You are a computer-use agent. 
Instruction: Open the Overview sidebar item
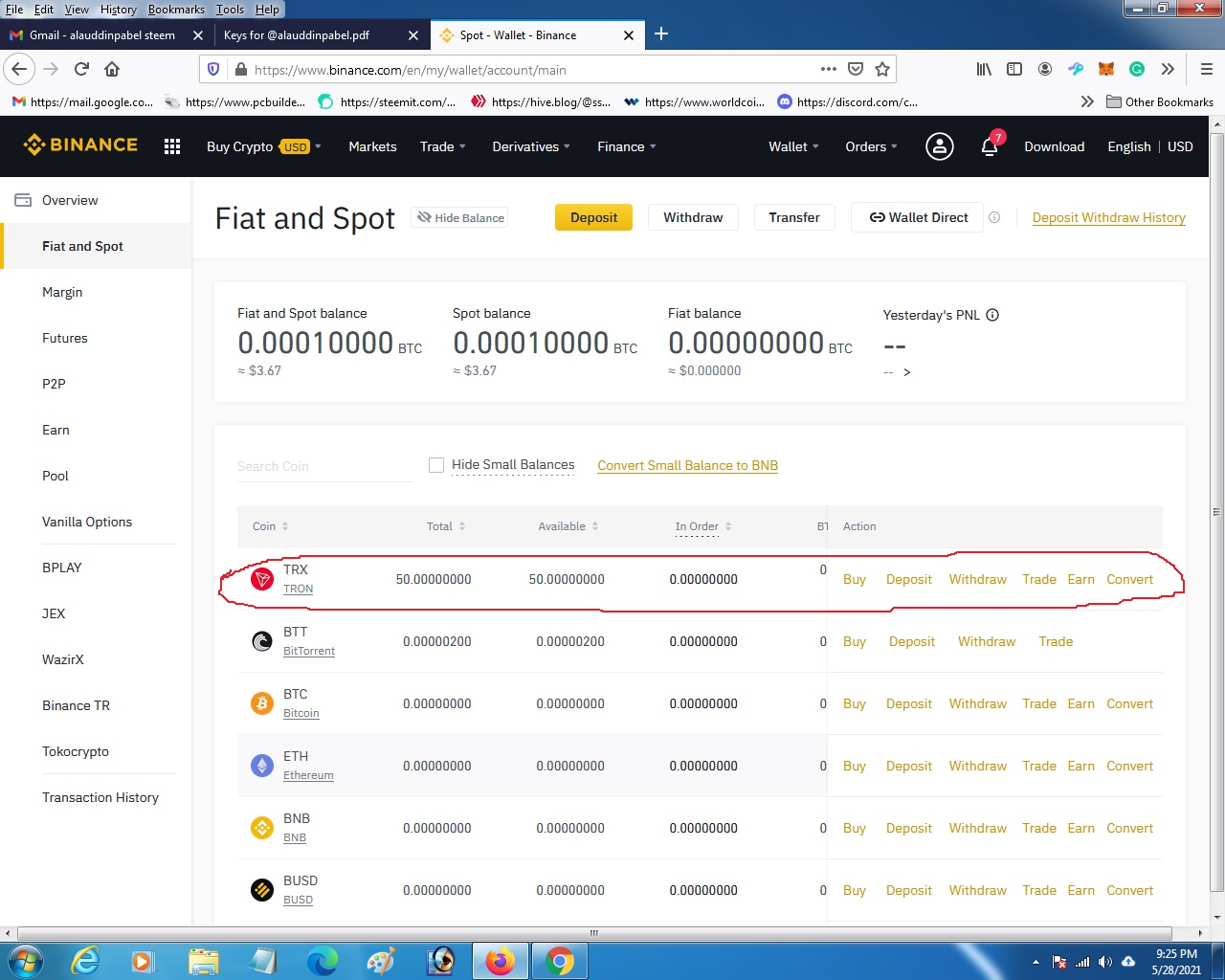pyautogui.click(x=96, y=200)
